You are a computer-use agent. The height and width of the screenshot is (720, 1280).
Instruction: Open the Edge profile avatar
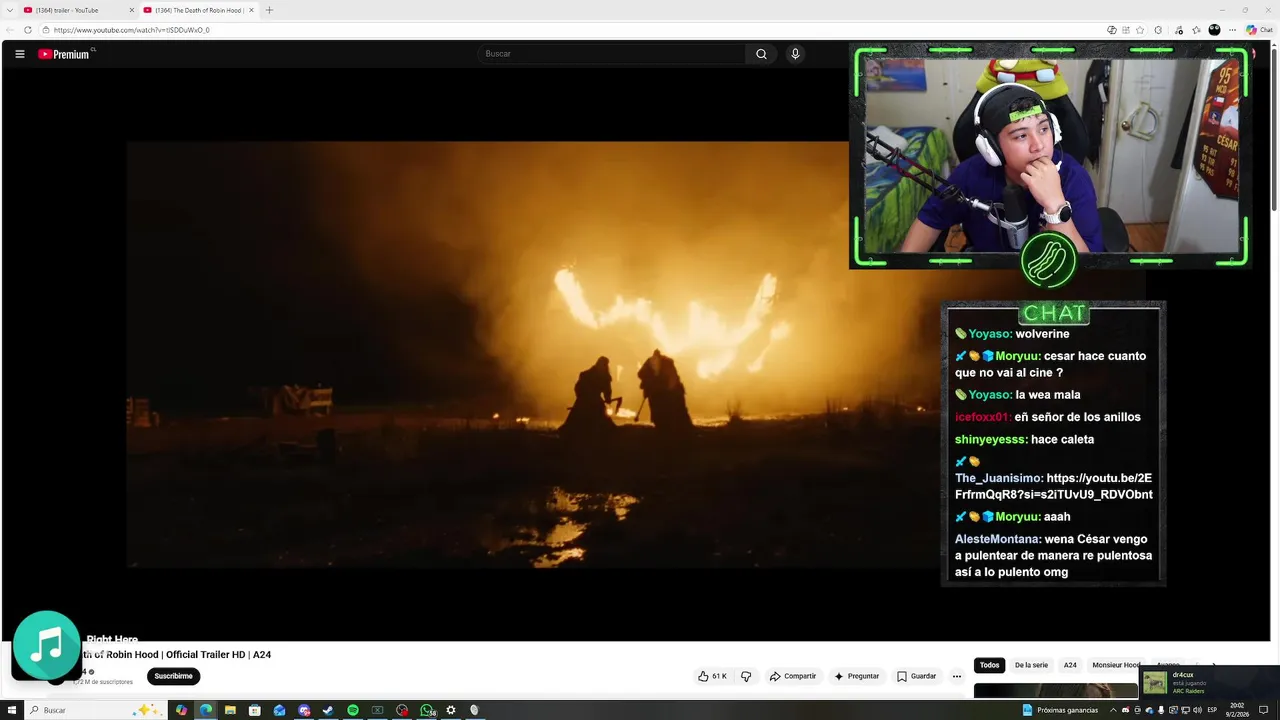point(1214,30)
